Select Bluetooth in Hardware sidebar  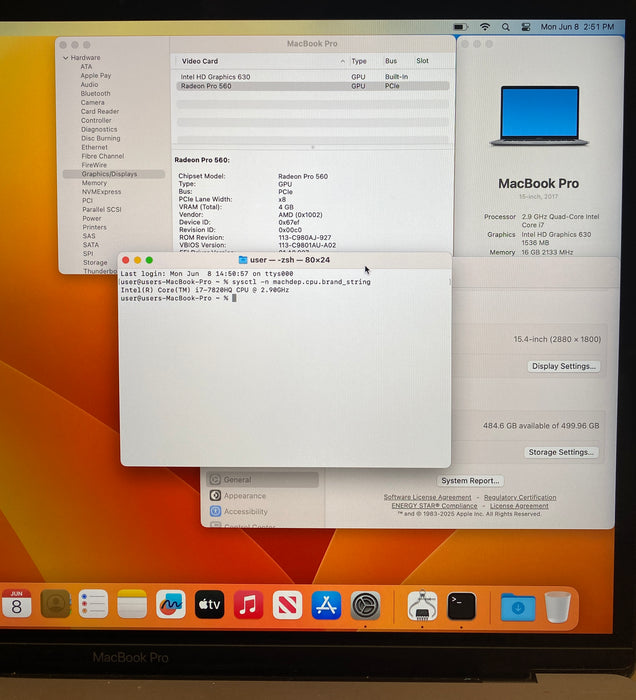(x=96, y=93)
